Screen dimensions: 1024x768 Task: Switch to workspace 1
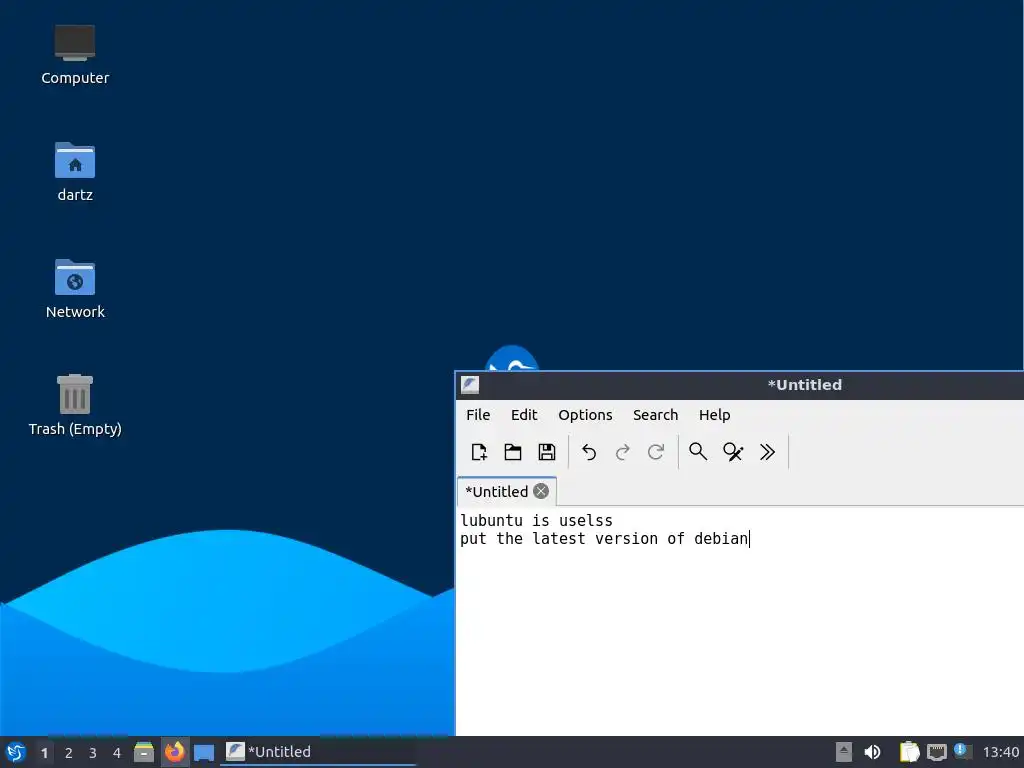(44, 753)
